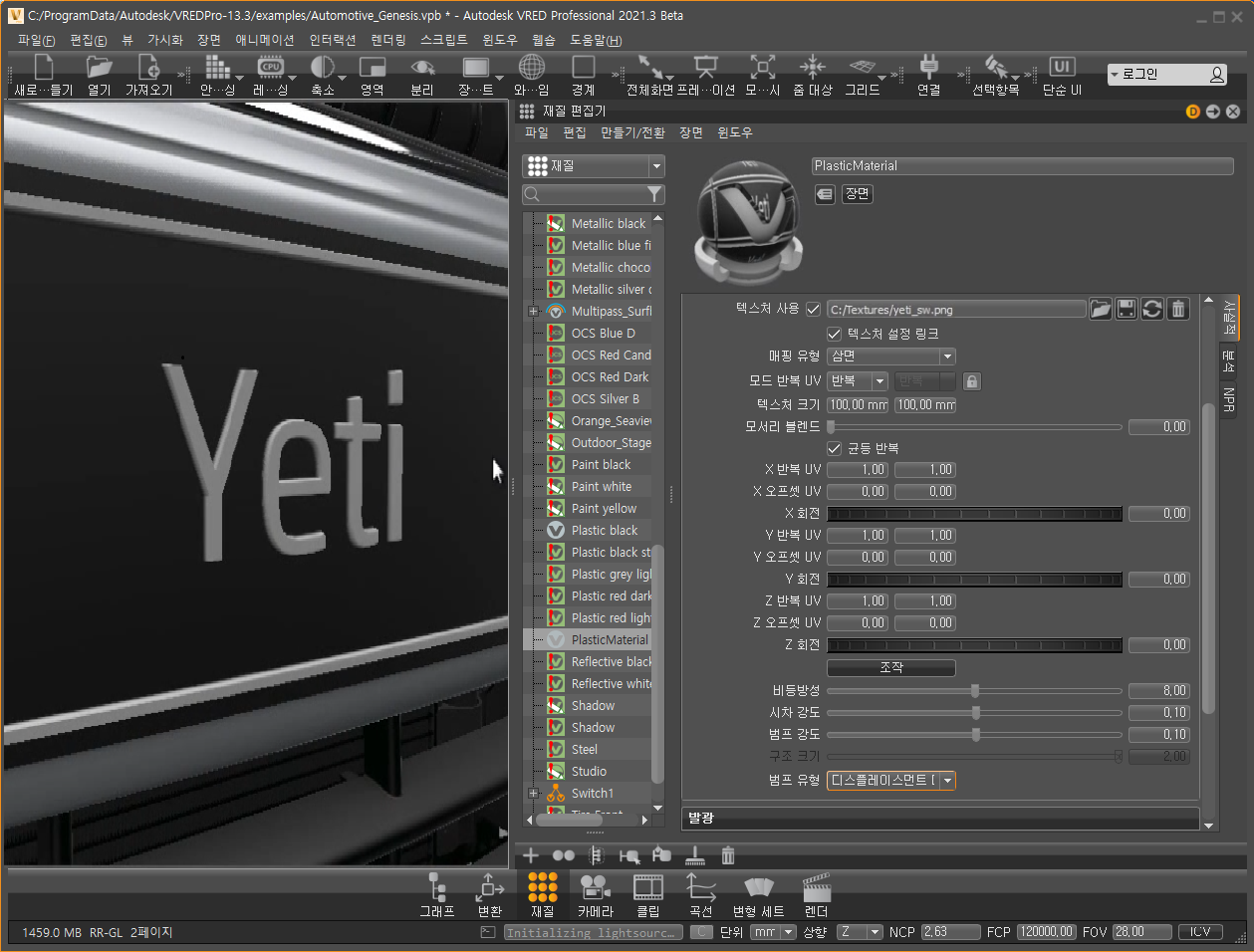The height and width of the screenshot is (952, 1254).
Task: Open the Clips (클립) module icon
Action: pyautogui.click(x=648, y=887)
